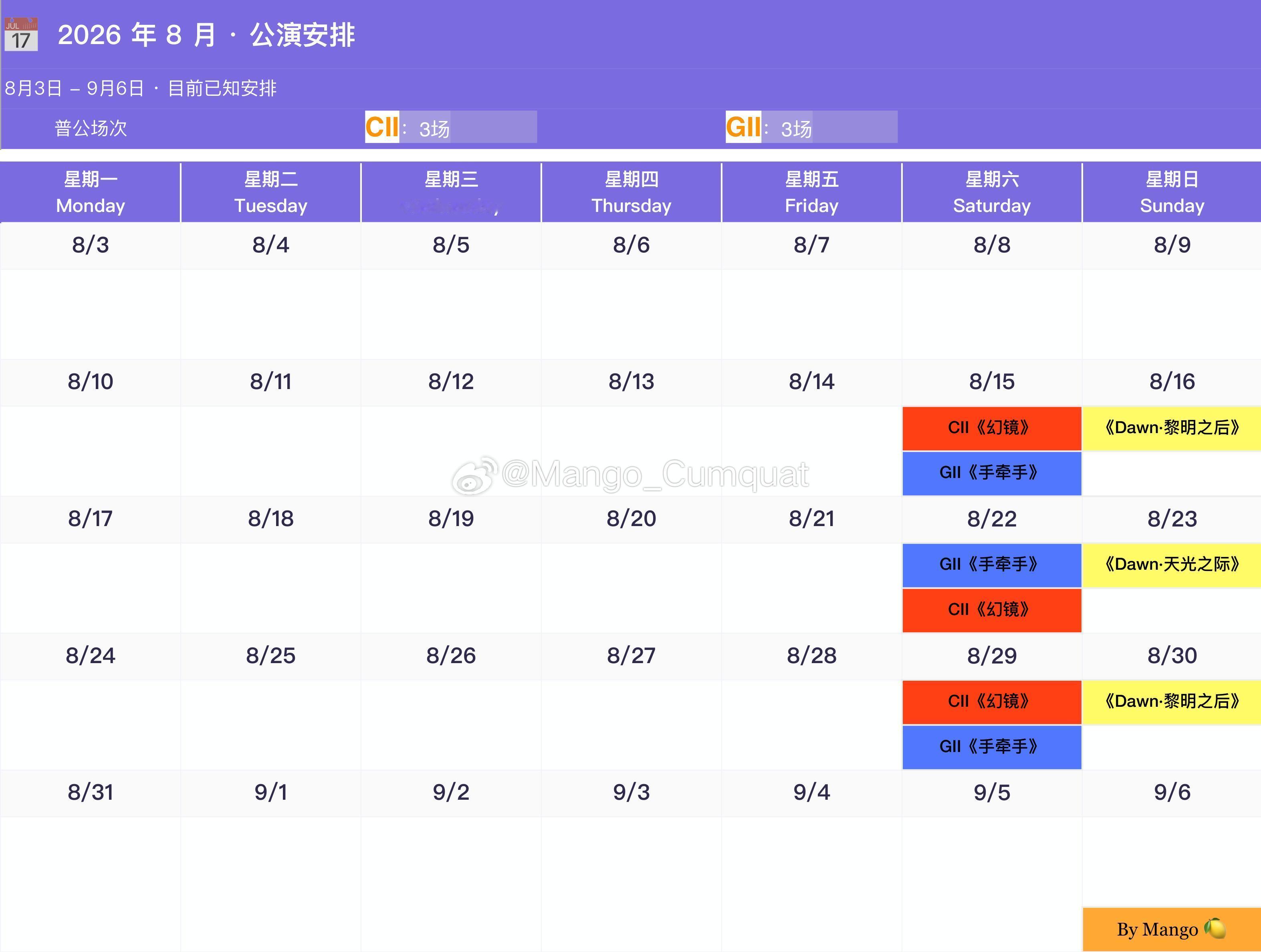
Task: Click the 8/12 date cell
Action: (x=451, y=383)
